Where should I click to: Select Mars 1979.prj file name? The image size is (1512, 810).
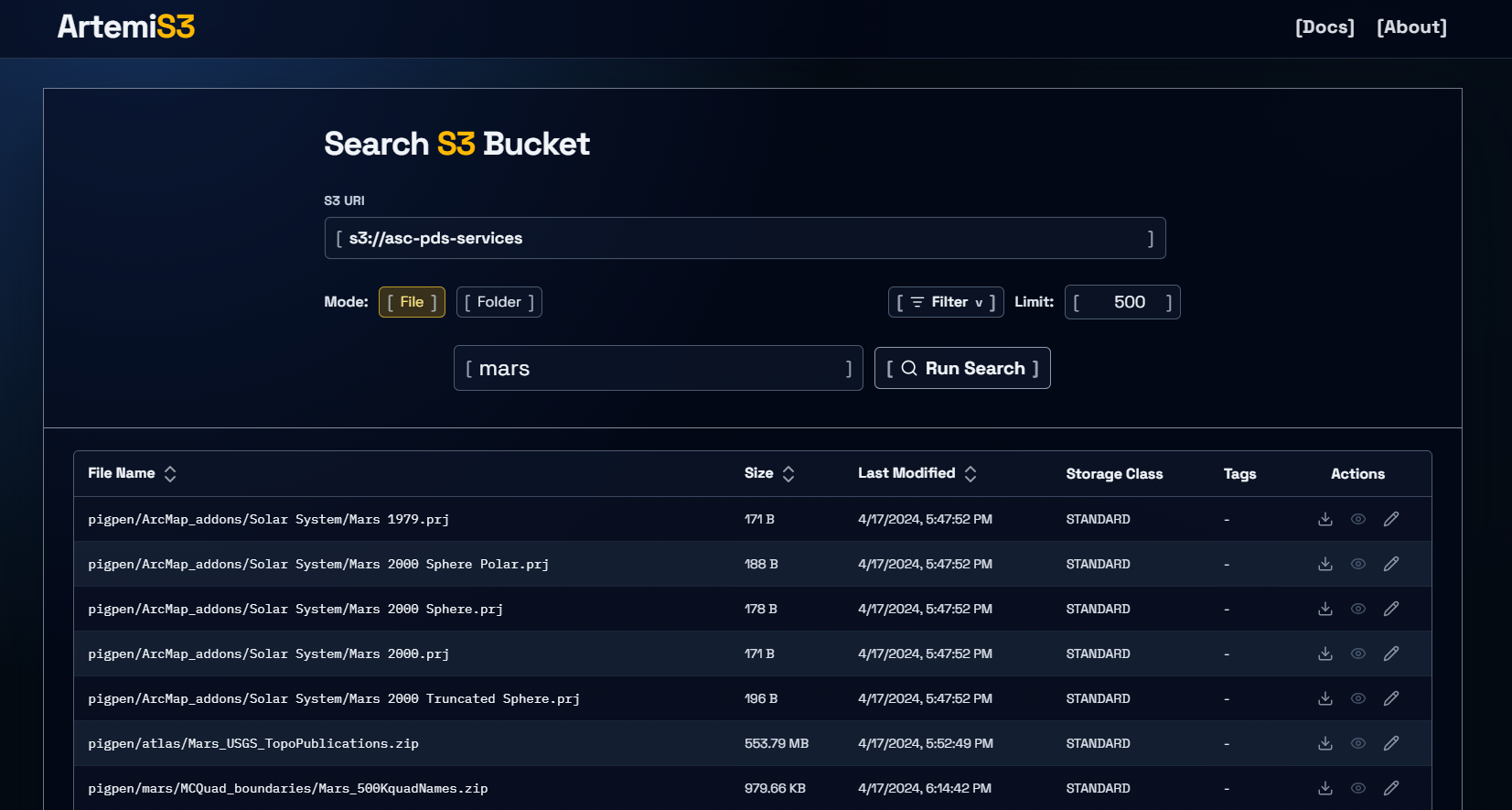click(x=268, y=519)
